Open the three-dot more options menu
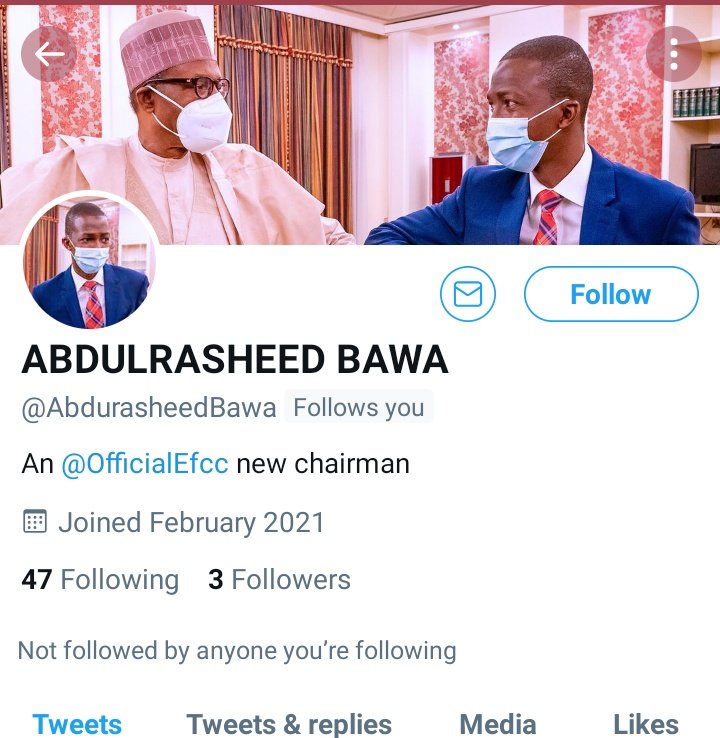This screenshot has width=720, height=738. (674, 54)
